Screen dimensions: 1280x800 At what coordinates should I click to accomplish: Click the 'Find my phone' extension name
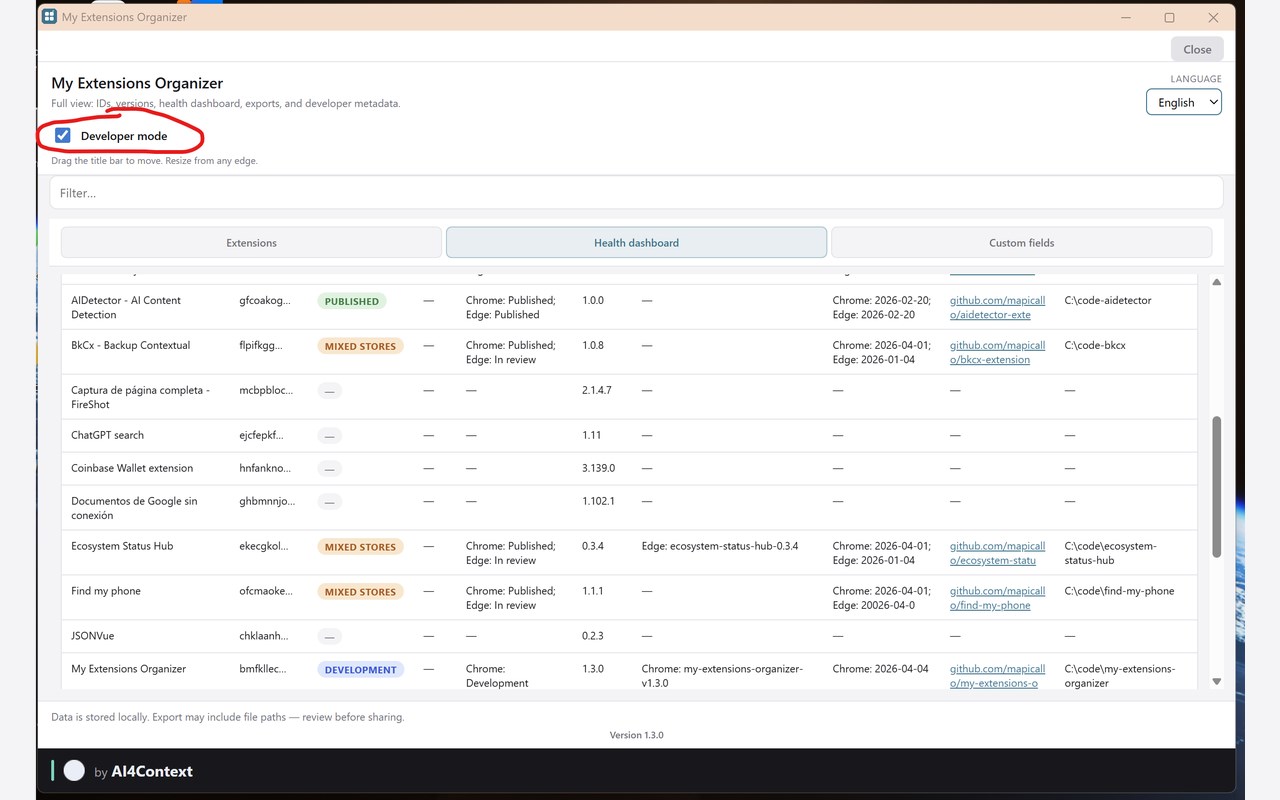106,591
